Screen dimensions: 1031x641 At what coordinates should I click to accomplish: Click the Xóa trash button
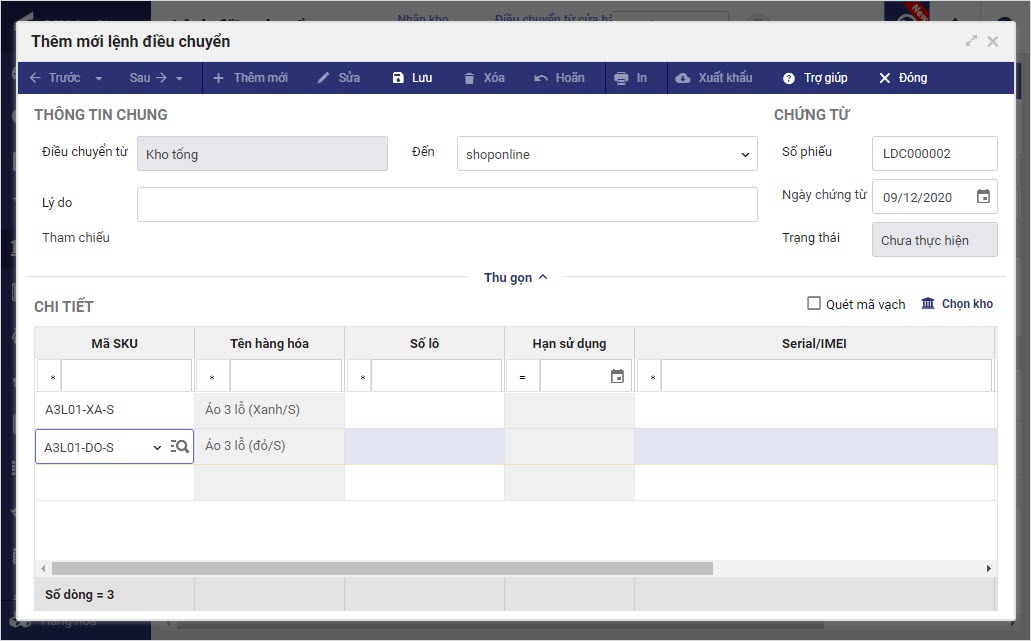point(484,78)
